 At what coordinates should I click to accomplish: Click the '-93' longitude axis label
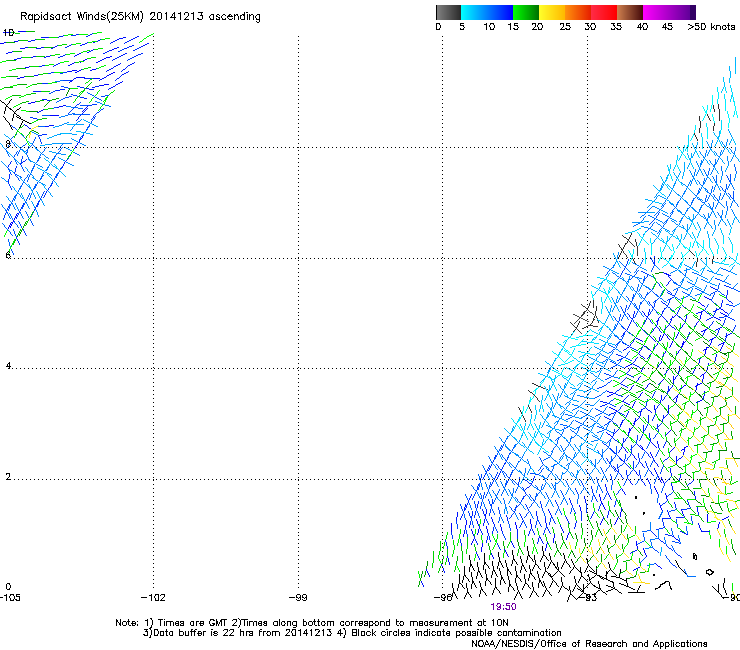589,598
